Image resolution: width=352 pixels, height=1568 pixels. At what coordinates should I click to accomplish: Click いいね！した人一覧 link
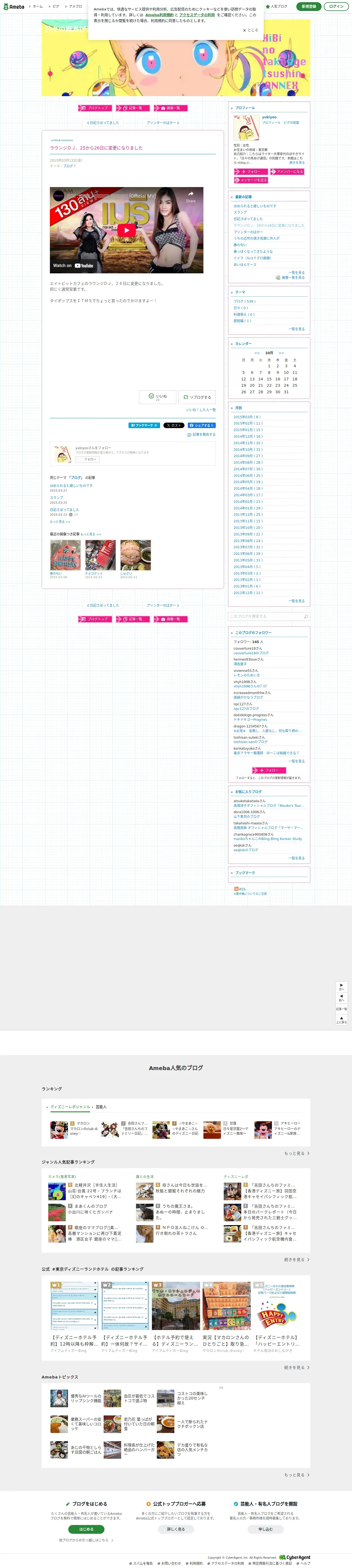pos(201,410)
